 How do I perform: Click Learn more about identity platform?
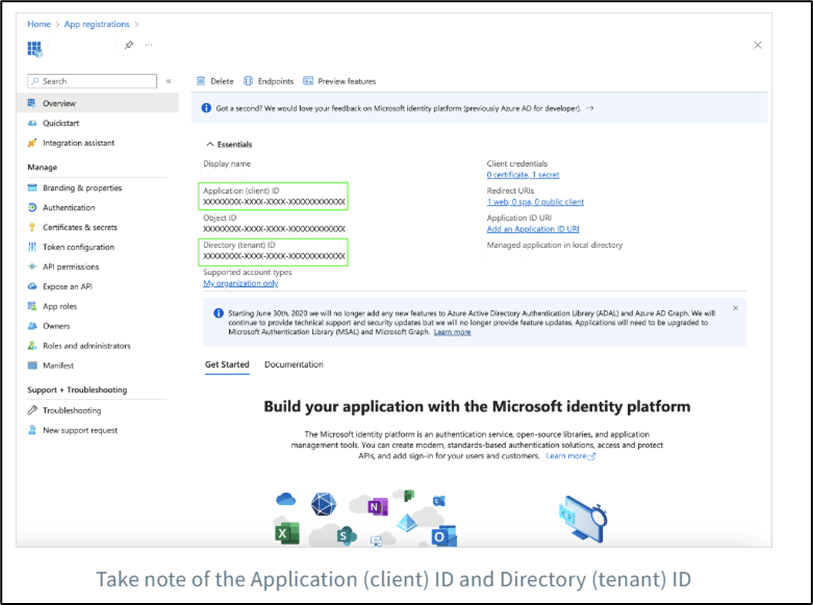(x=570, y=456)
